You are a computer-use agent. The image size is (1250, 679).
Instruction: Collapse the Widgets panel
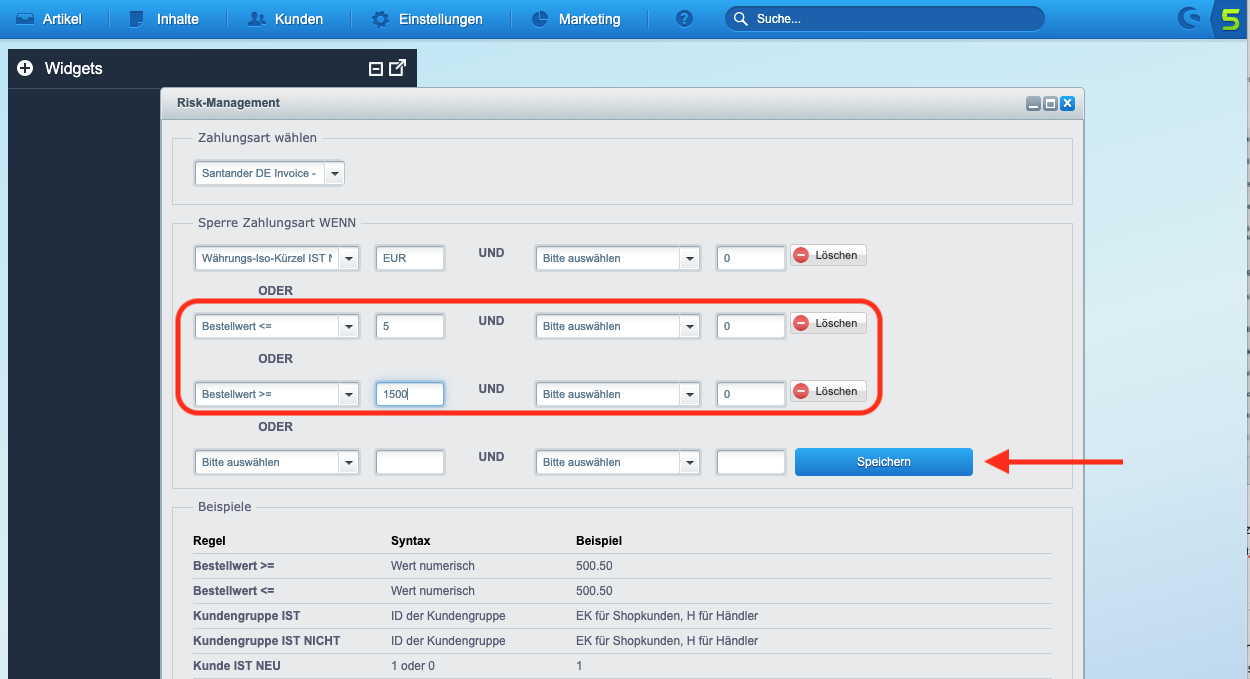click(x=376, y=69)
